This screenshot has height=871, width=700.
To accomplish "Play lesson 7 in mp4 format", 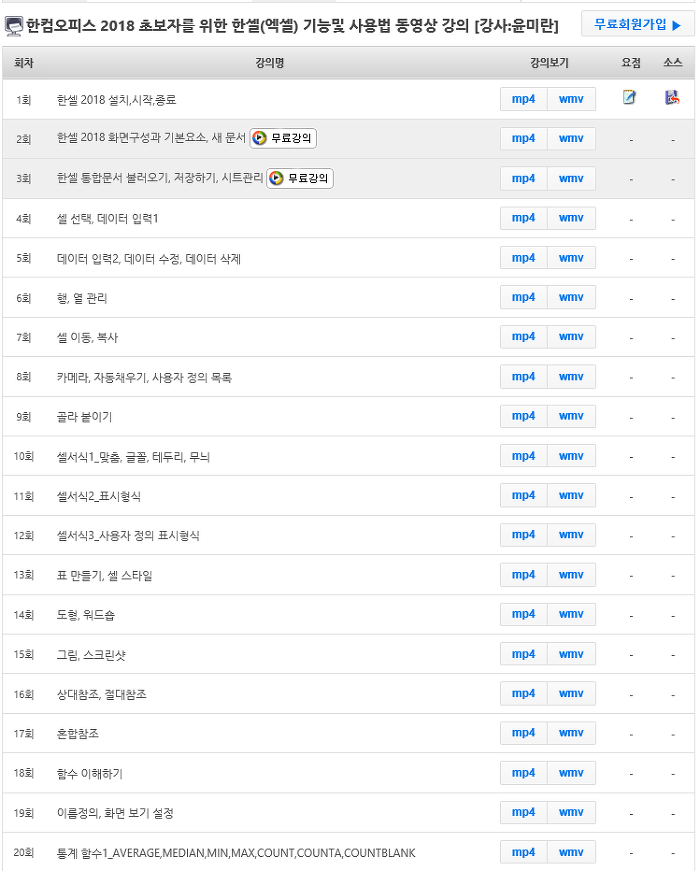I will (x=523, y=337).
